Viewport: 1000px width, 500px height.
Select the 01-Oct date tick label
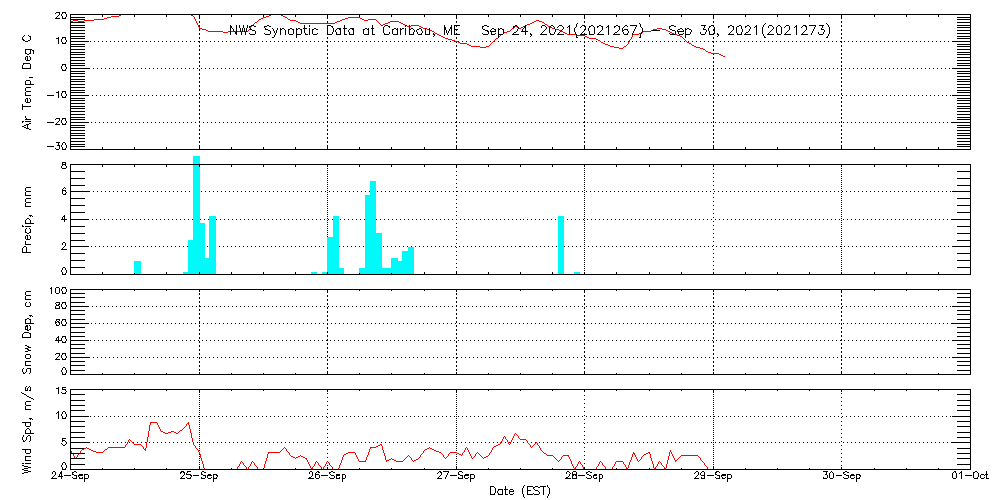point(969,477)
